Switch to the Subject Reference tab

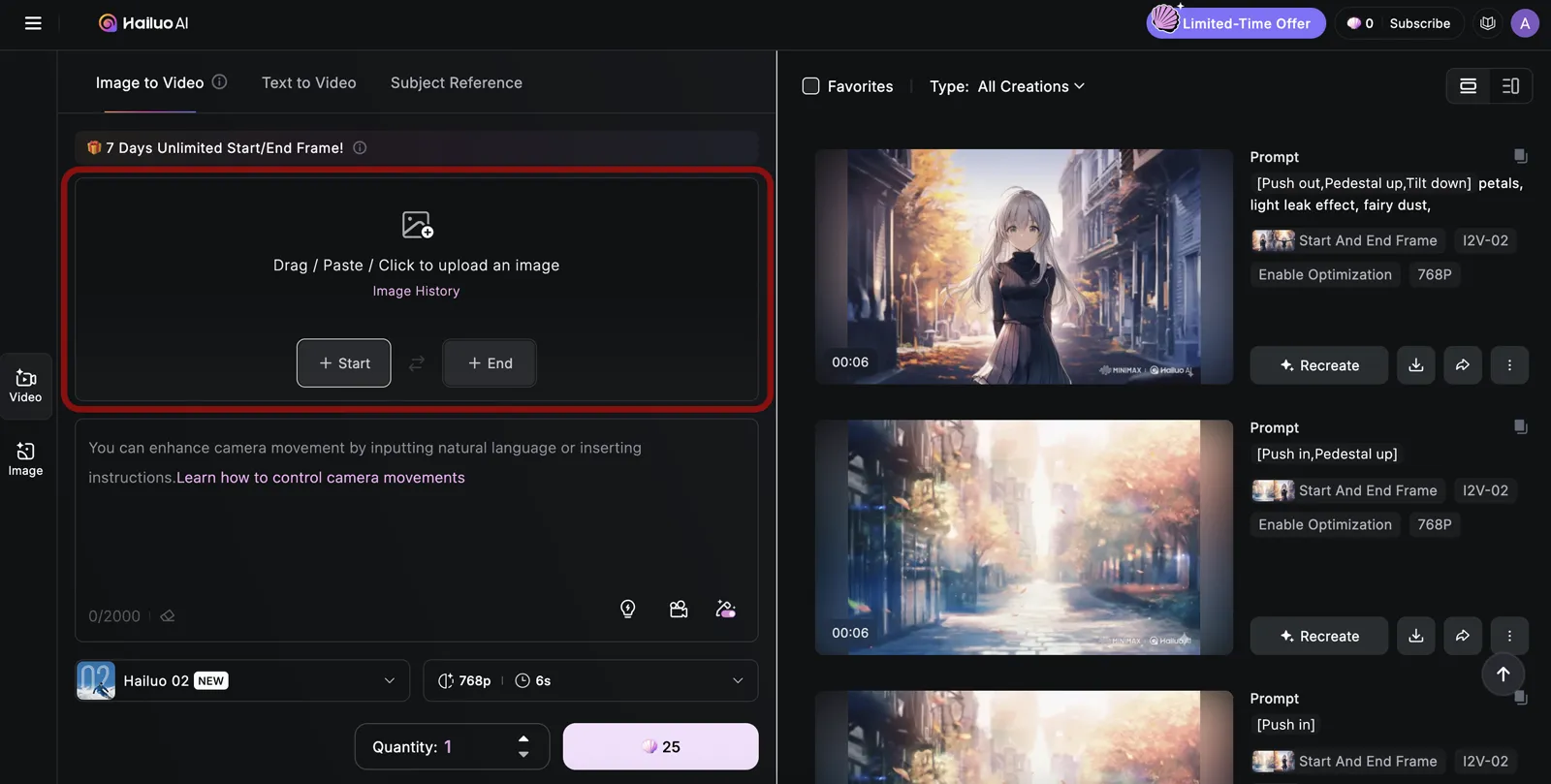click(x=457, y=83)
